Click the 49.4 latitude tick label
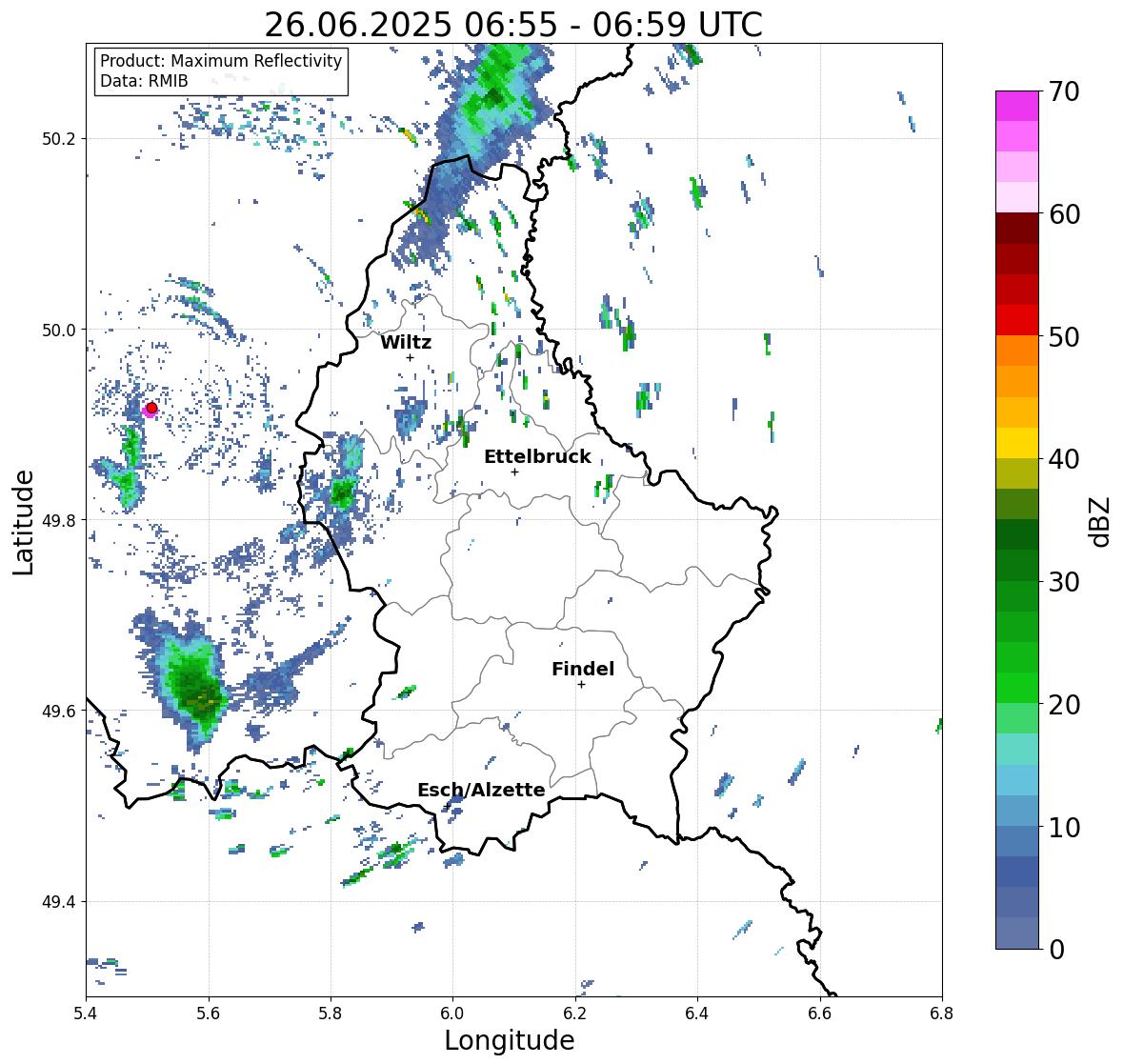Viewport: 1123px width, 1064px height. click(x=59, y=902)
